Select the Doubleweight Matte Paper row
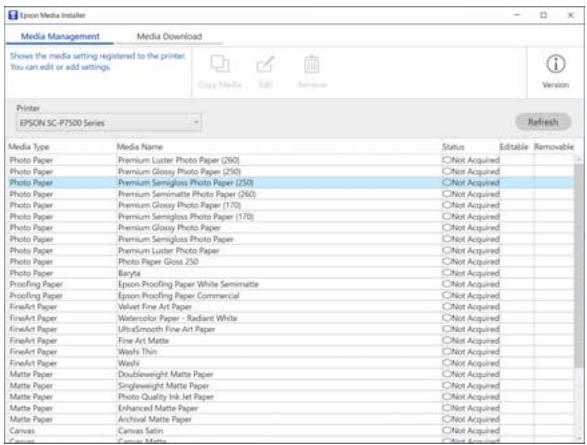The width and height of the screenshot is (587, 445). pyautogui.click(x=291, y=374)
